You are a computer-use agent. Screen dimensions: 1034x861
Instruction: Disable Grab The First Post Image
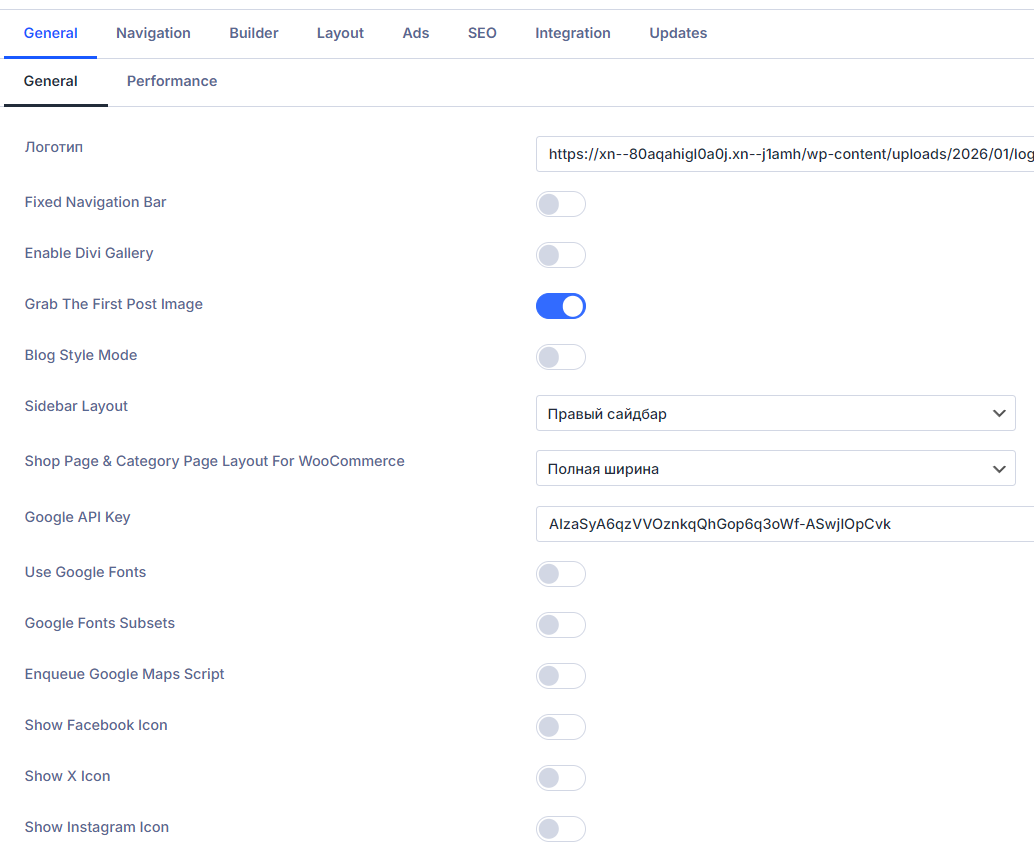point(560,306)
